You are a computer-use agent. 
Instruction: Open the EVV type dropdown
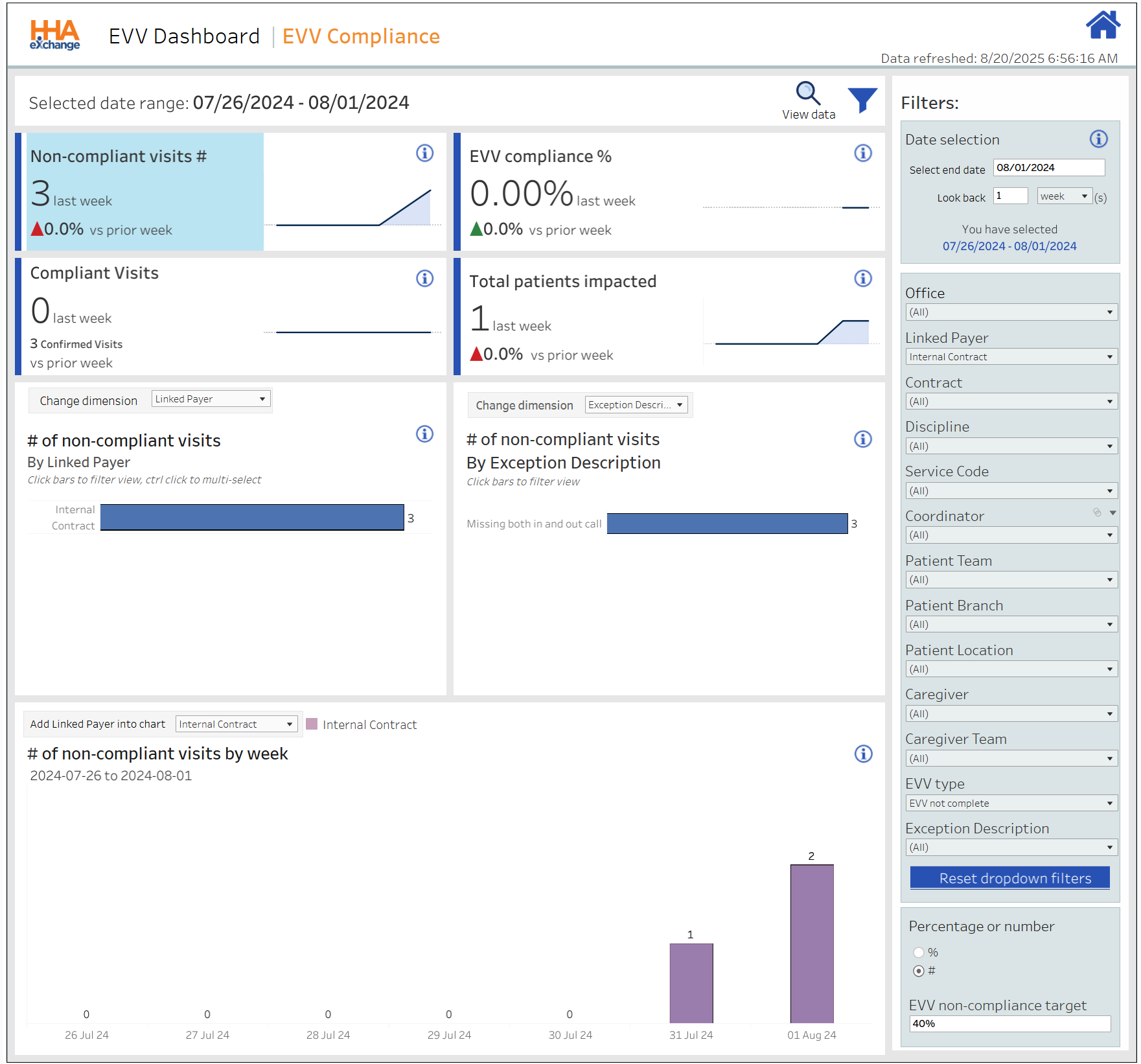[x=1010, y=804]
